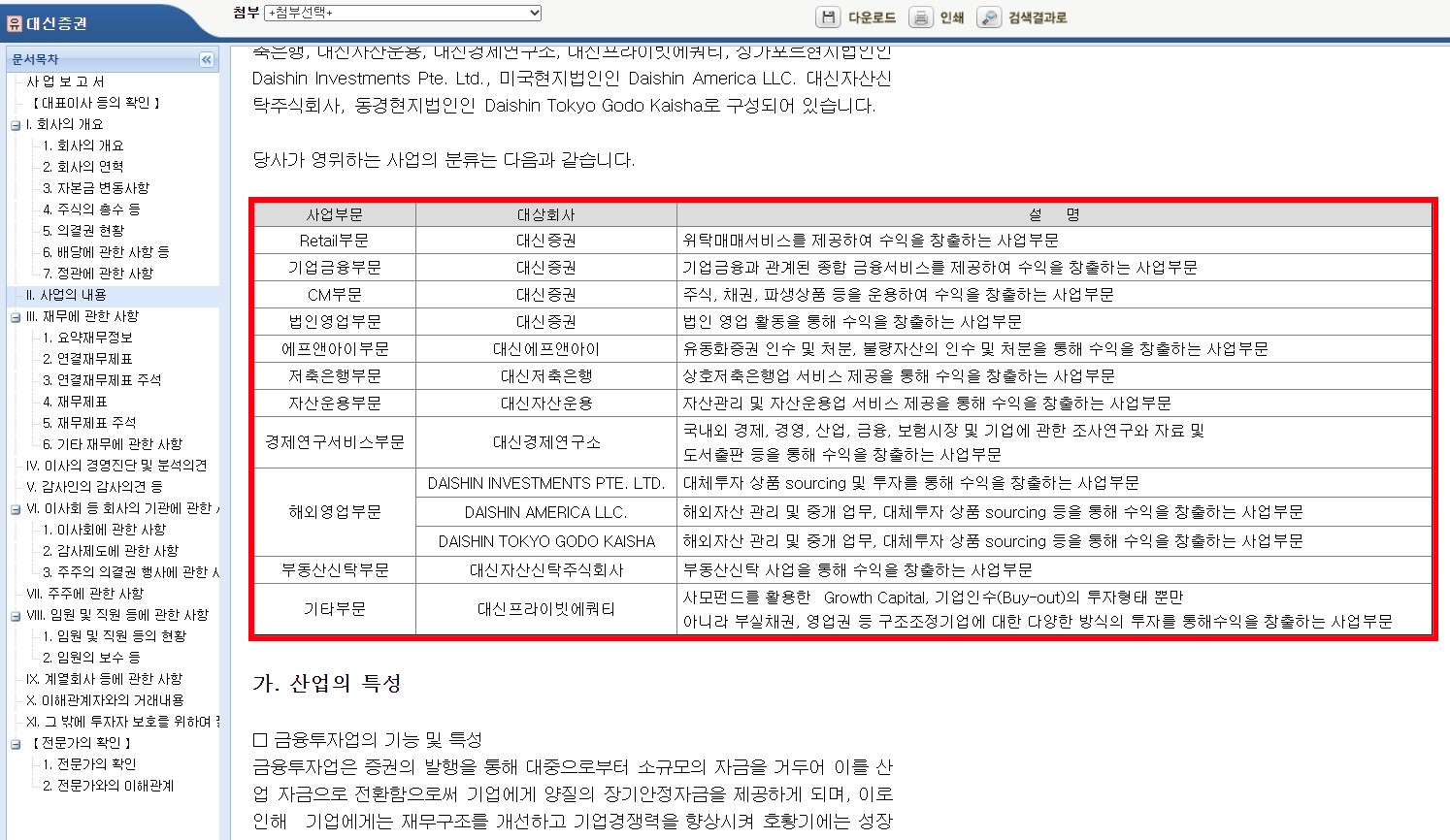Collapse the 전문가의 확인 tree node
The width and height of the screenshot is (1450, 840).
pyautogui.click(x=16, y=744)
